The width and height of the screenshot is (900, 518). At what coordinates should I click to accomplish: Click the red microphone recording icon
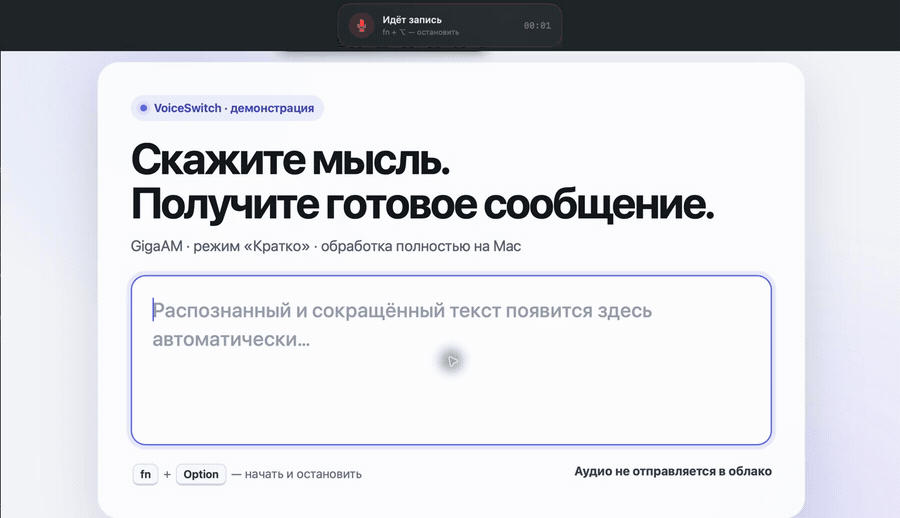click(x=362, y=25)
